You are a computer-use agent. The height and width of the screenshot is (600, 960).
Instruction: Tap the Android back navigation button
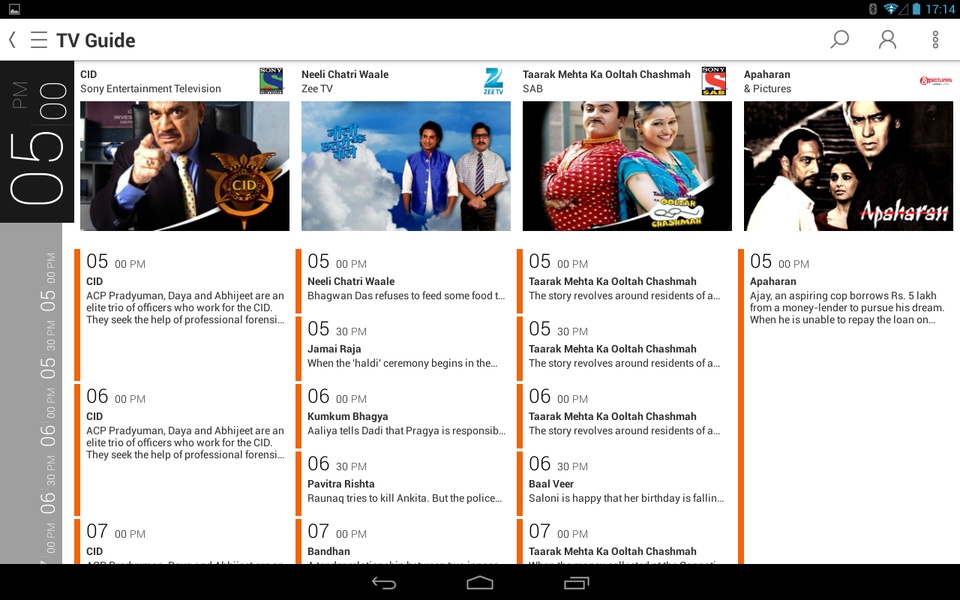[x=384, y=583]
